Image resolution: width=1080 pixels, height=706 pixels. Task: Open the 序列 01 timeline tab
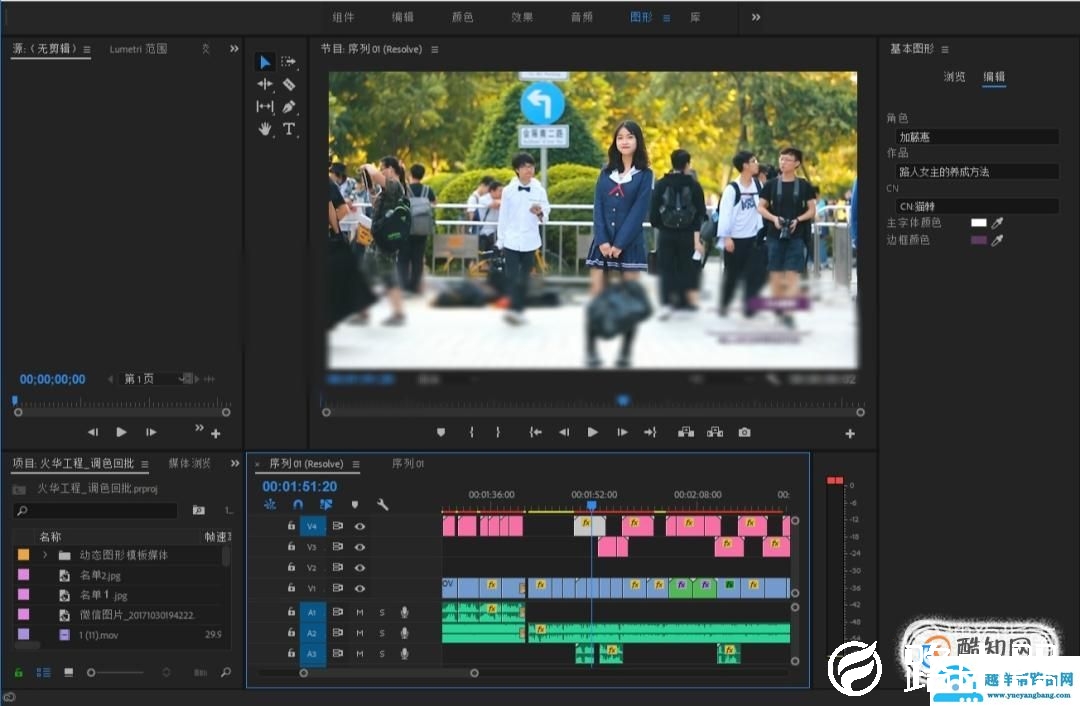tap(408, 464)
